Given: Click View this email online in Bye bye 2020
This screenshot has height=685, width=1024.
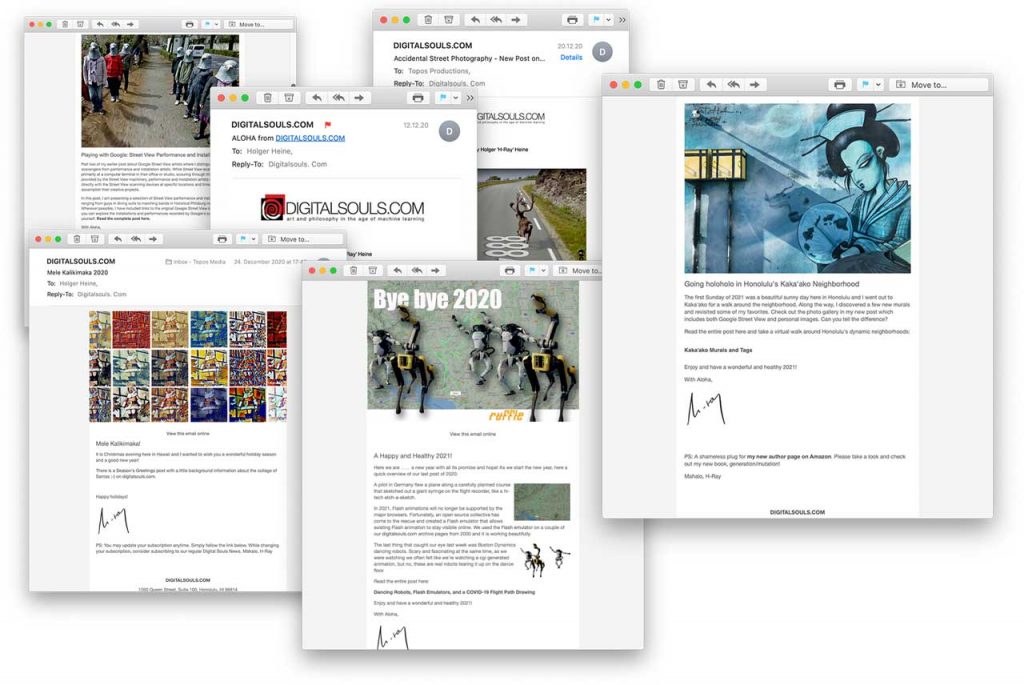Looking at the screenshot, I should coord(472,434).
